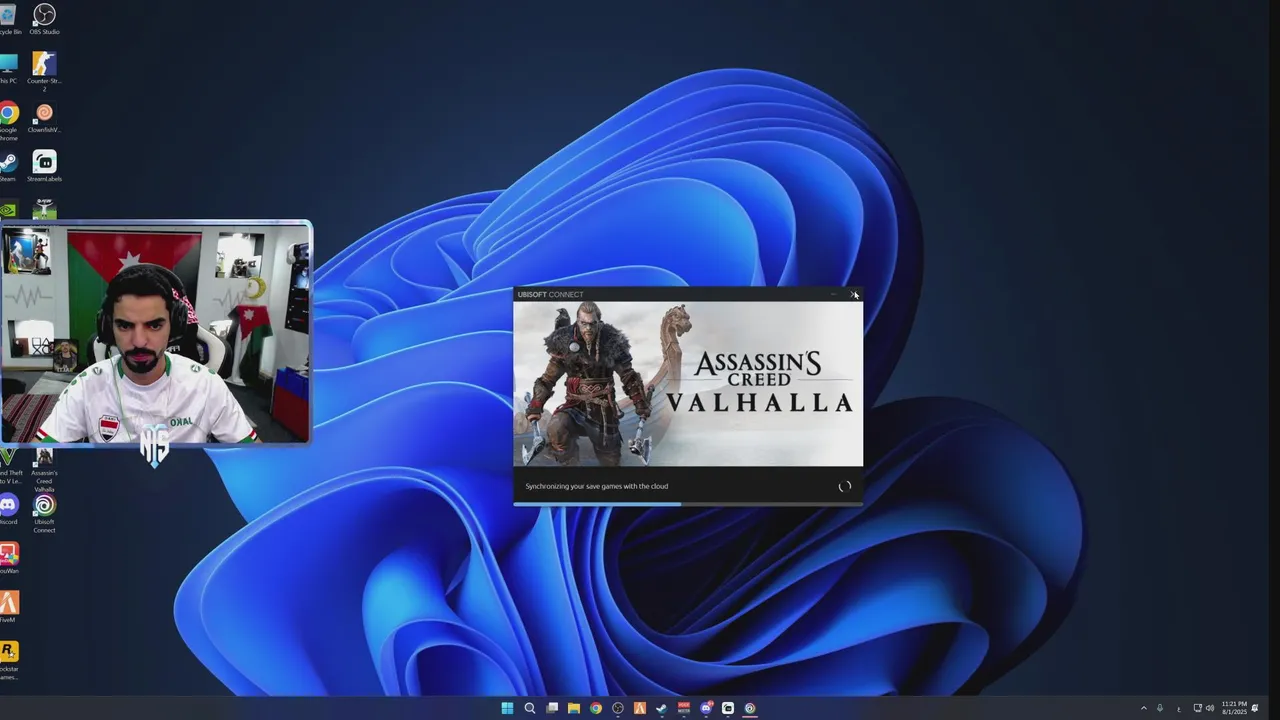
Task: Open Rockstar Games Launcher desktop shortcut
Action: click(x=8, y=660)
